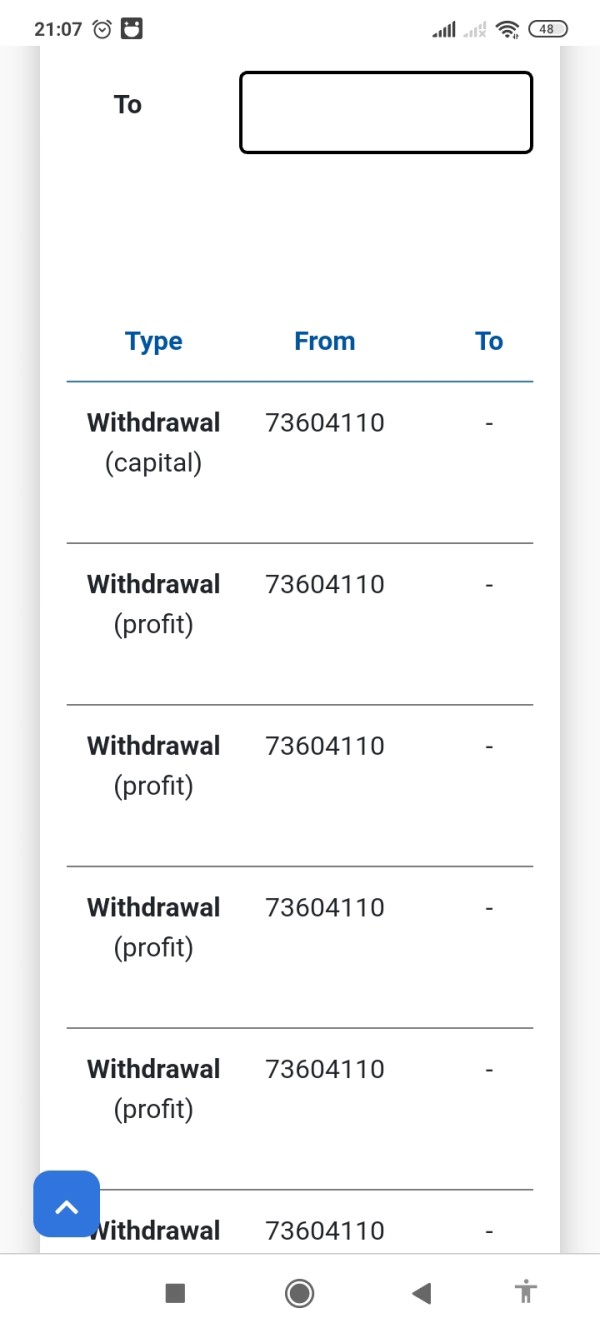
Task: Tap the 21:07 clock in status bar
Action: [58, 29]
